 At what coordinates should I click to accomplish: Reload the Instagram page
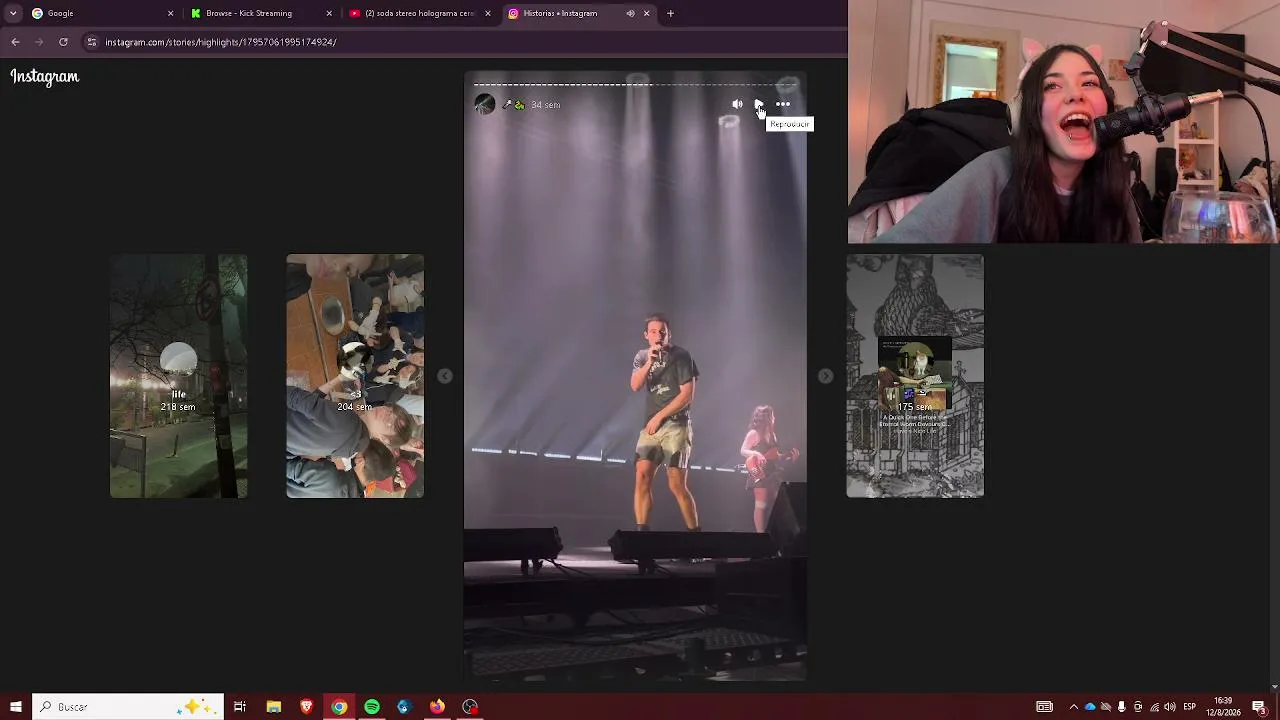pos(63,42)
